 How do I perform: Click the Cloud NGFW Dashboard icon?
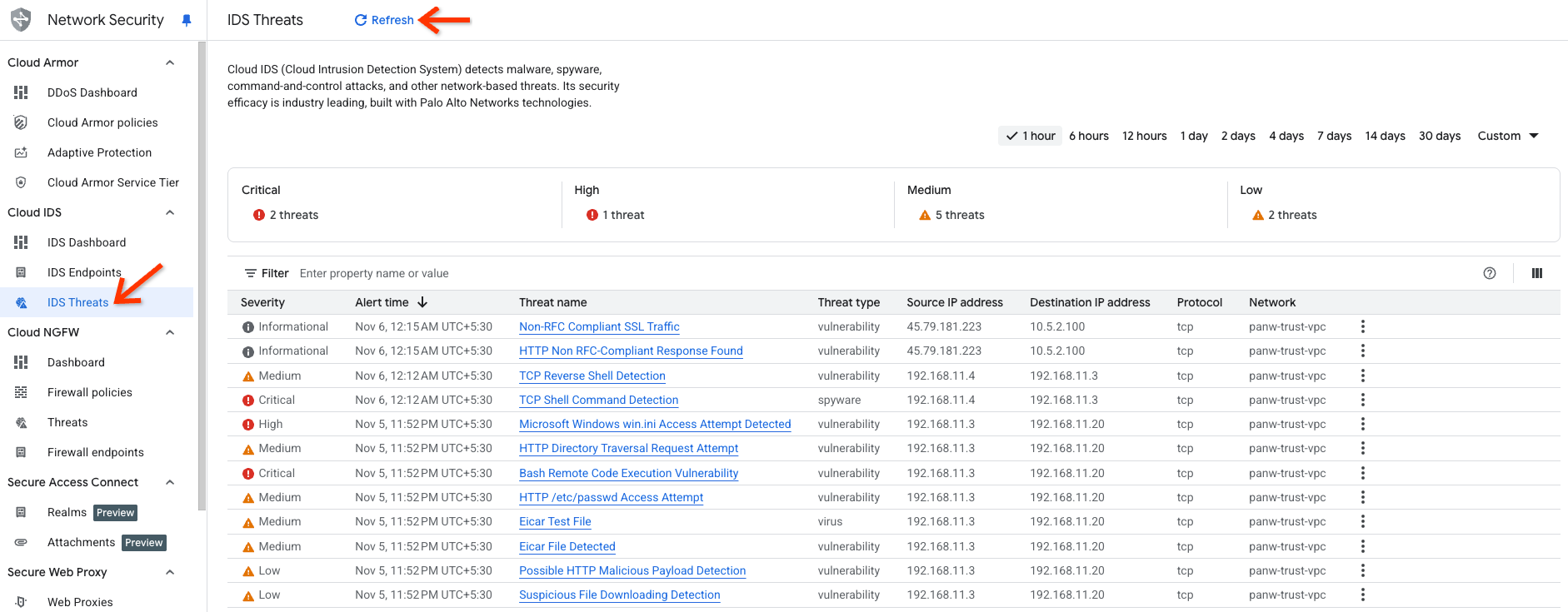tap(21, 362)
